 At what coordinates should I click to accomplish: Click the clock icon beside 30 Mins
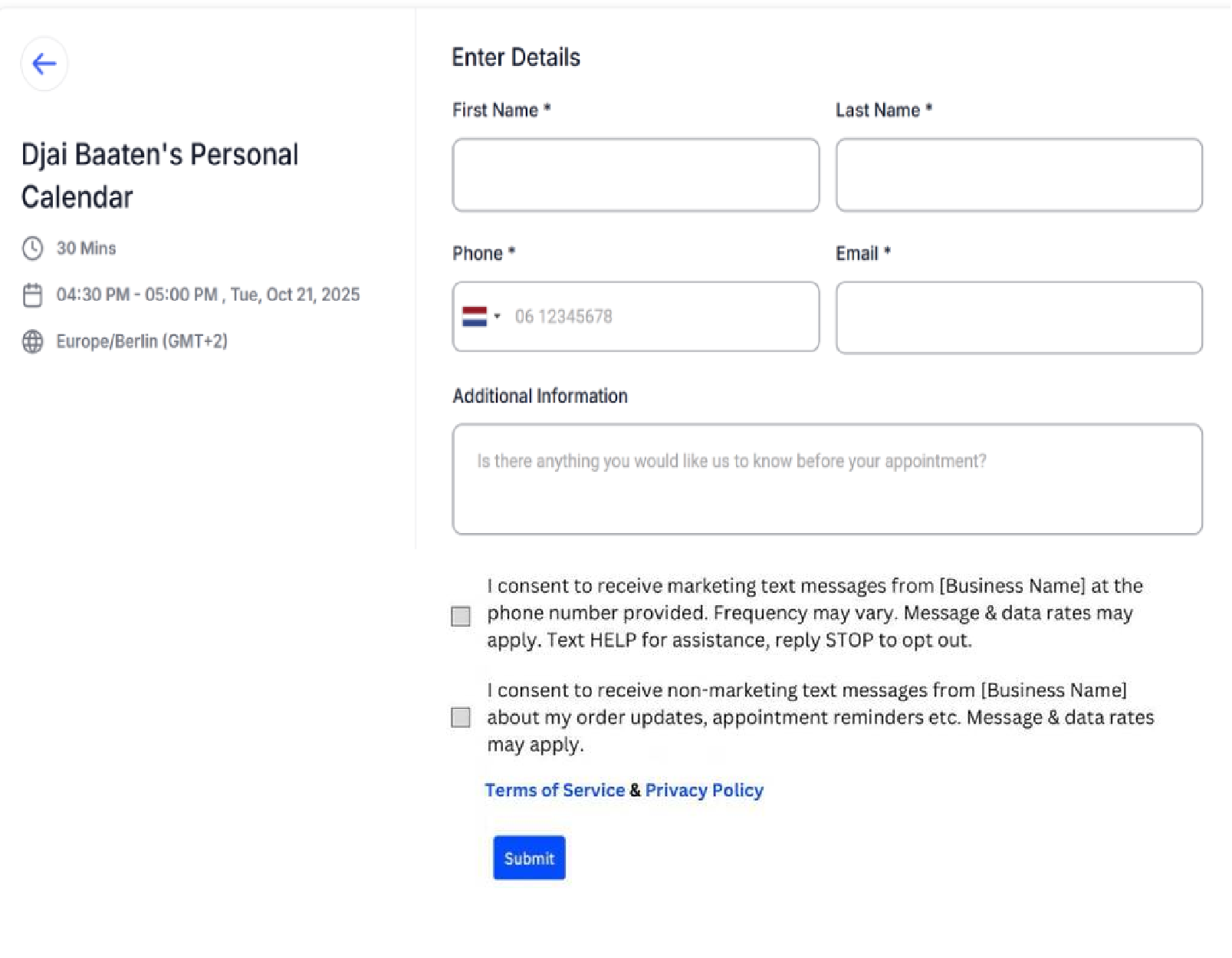pos(32,249)
